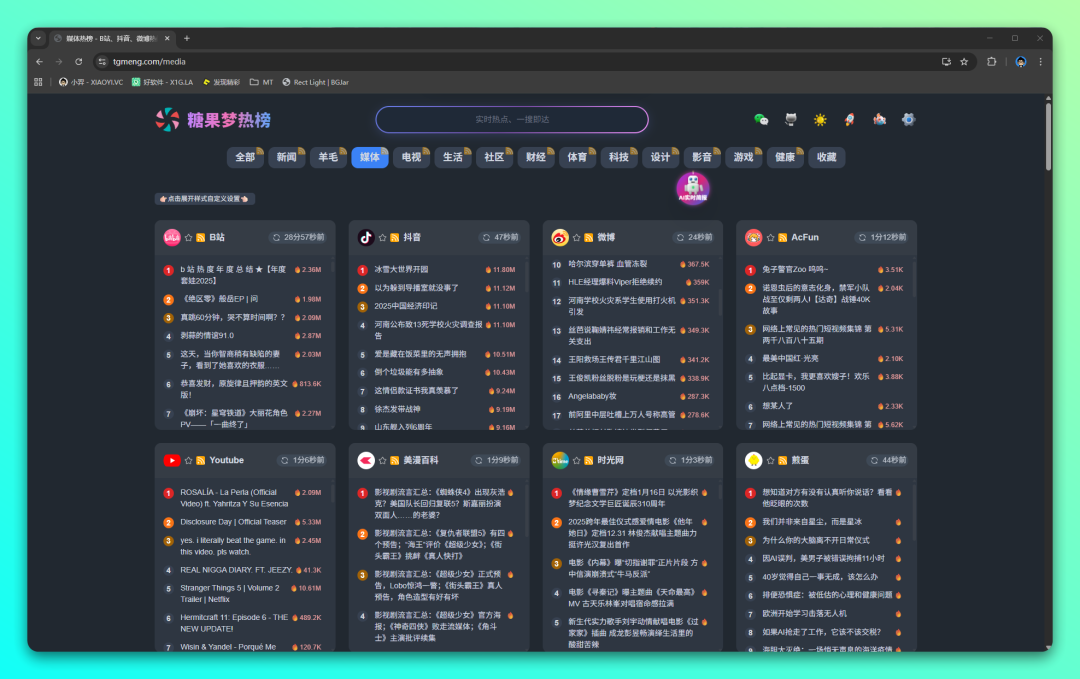The image size is (1080, 679).
Task: Open the WeChat icon in header
Action: click(761, 120)
